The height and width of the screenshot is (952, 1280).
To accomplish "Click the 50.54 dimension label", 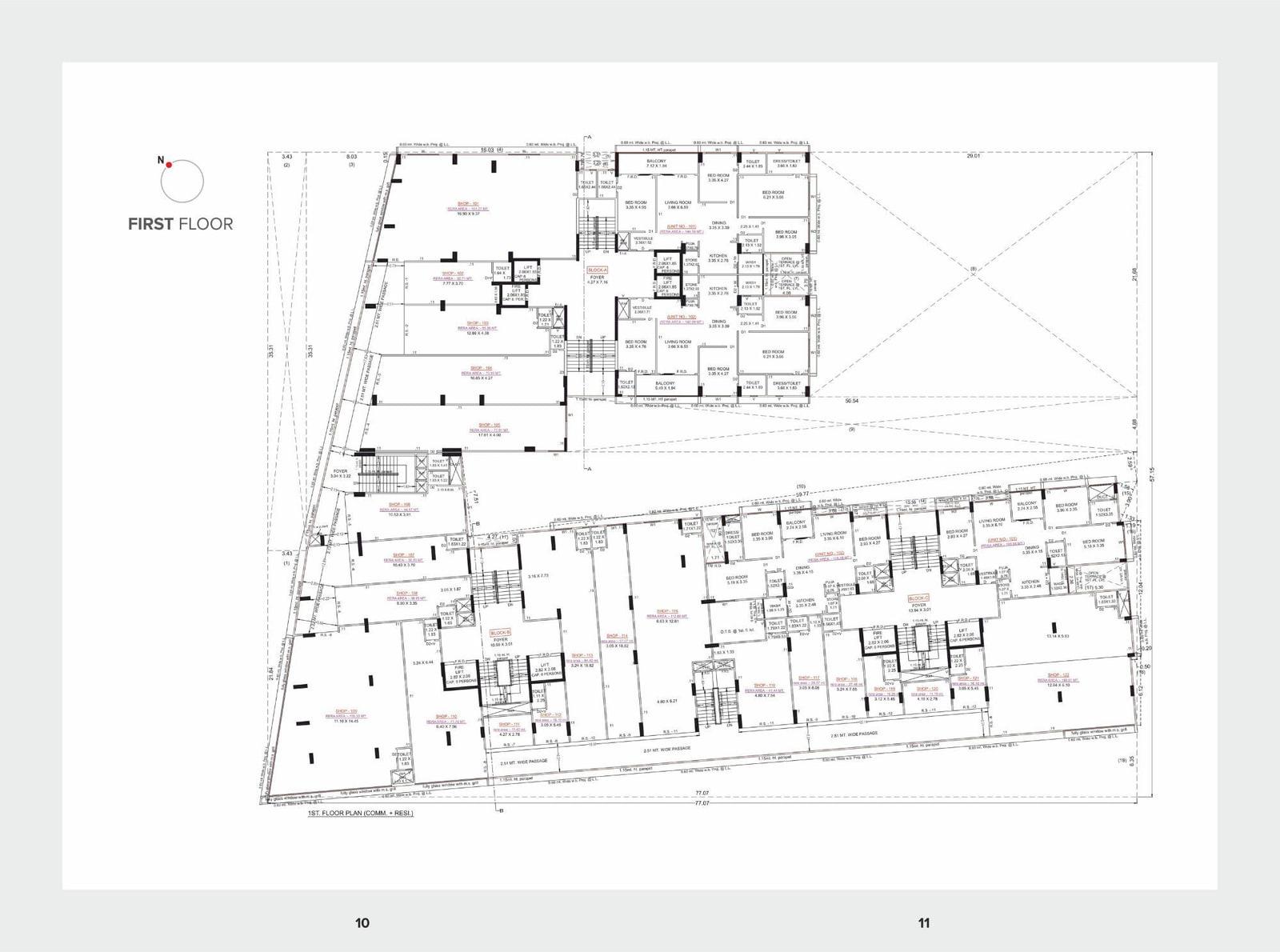I will (x=852, y=400).
